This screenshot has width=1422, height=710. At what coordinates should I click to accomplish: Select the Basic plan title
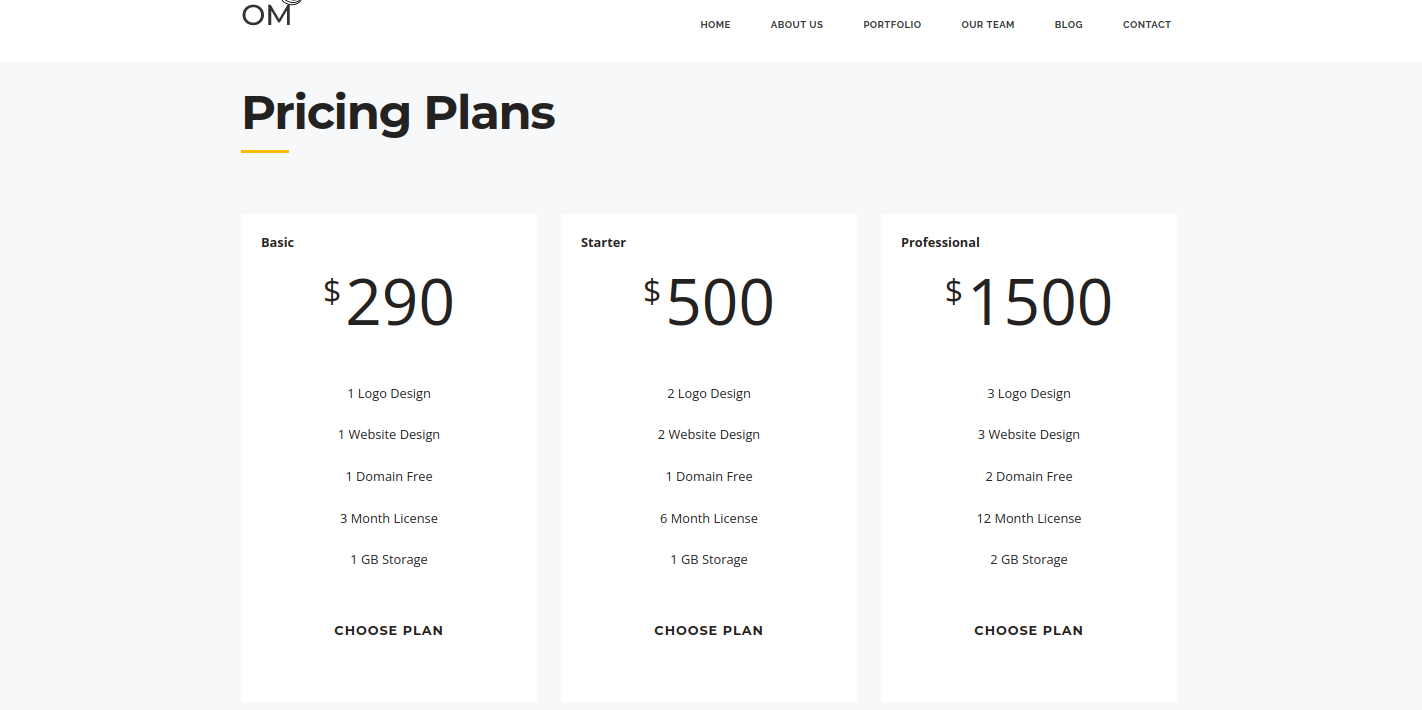[x=278, y=243]
